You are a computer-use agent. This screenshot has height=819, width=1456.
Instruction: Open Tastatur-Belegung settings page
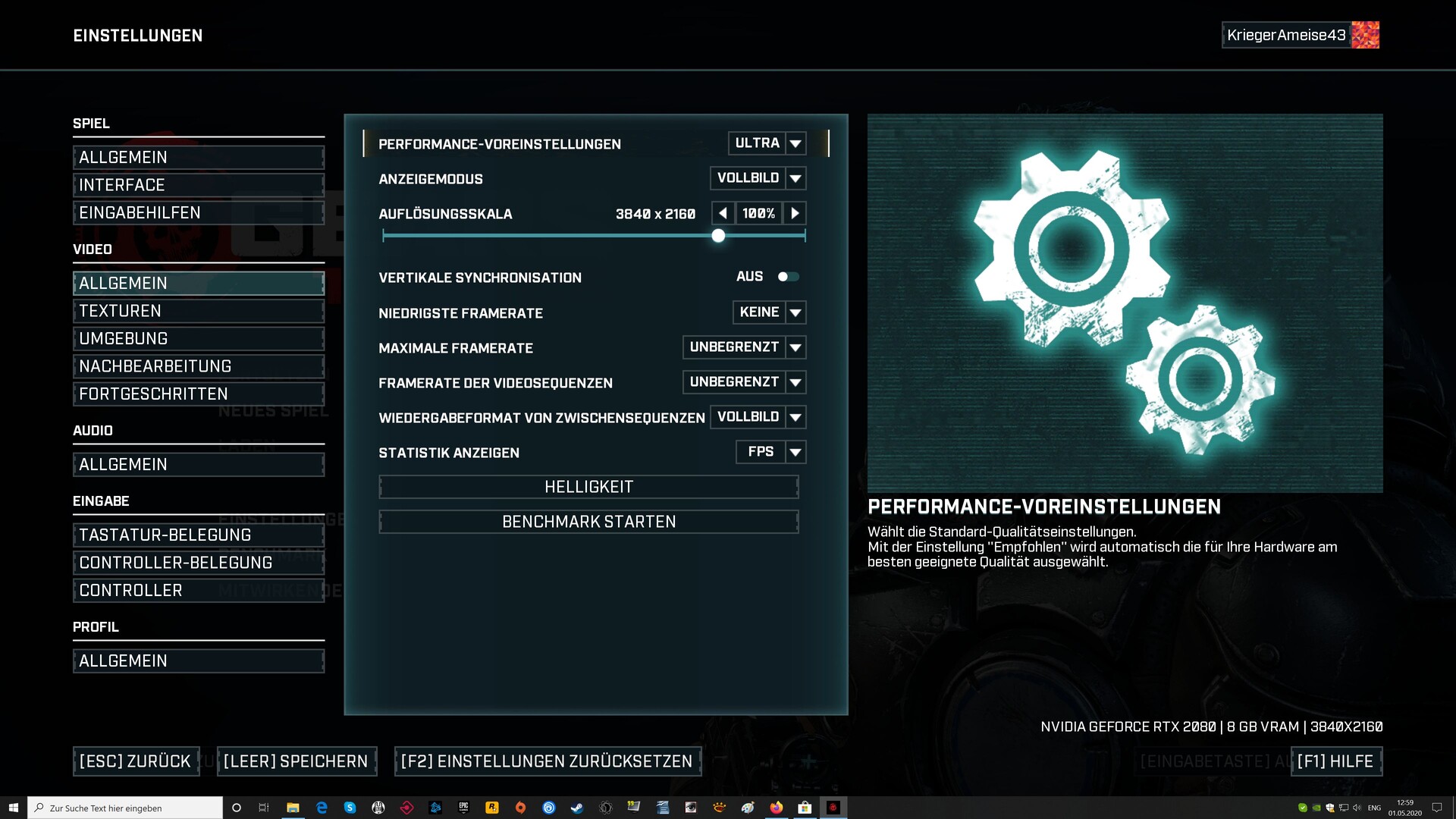coord(198,535)
